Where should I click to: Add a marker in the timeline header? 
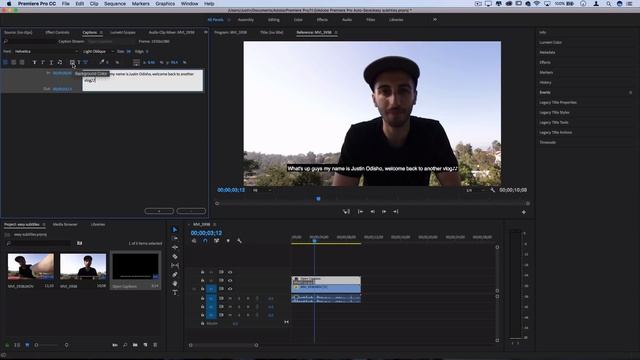pyautogui.click(x=228, y=241)
